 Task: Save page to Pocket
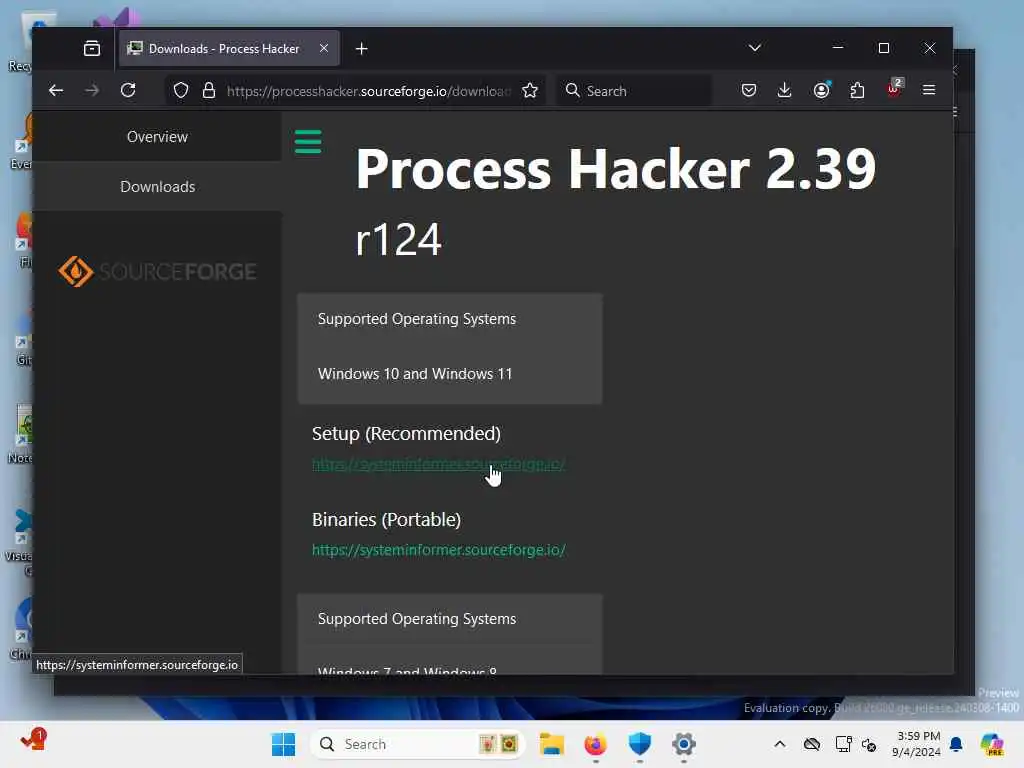click(749, 90)
